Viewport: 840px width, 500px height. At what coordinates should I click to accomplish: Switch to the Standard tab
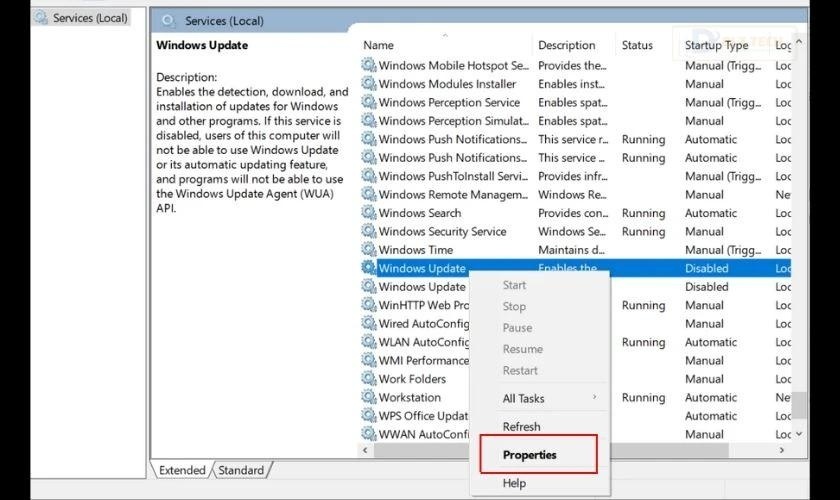[x=241, y=470]
